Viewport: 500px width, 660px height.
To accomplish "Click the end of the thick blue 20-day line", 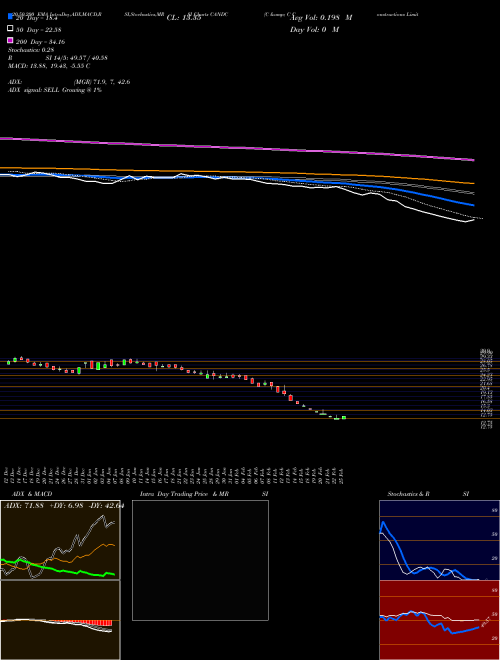I will 473,205.
